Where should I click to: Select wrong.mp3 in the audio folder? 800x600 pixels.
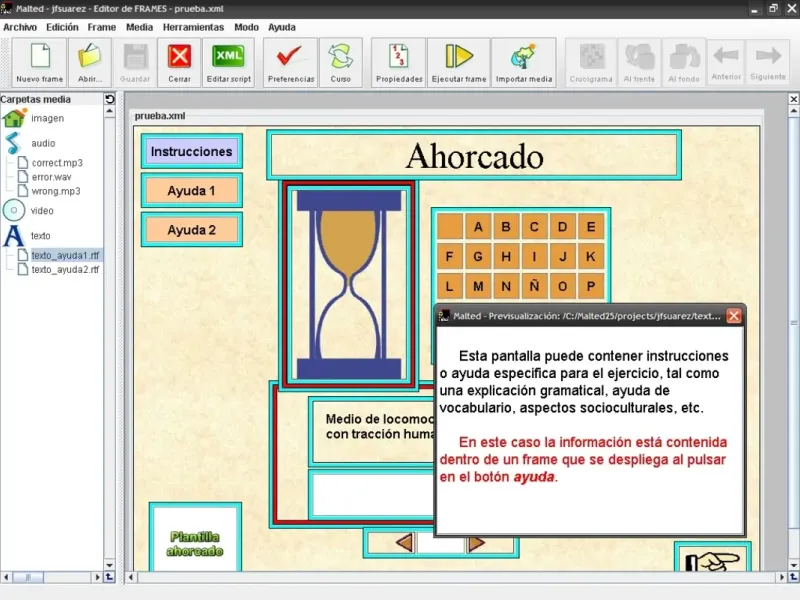[x=49, y=191]
